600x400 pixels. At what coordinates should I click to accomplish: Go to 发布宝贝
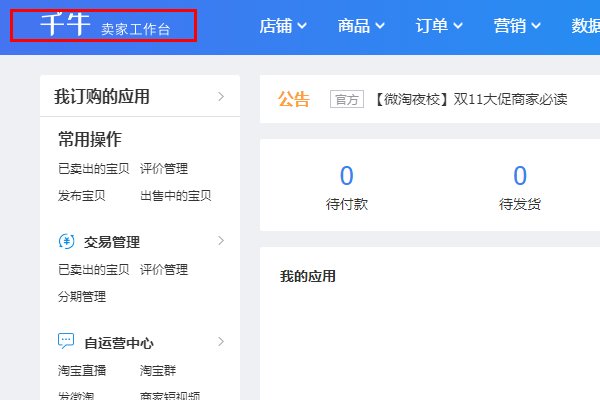pyautogui.click(x=82, y=196)
